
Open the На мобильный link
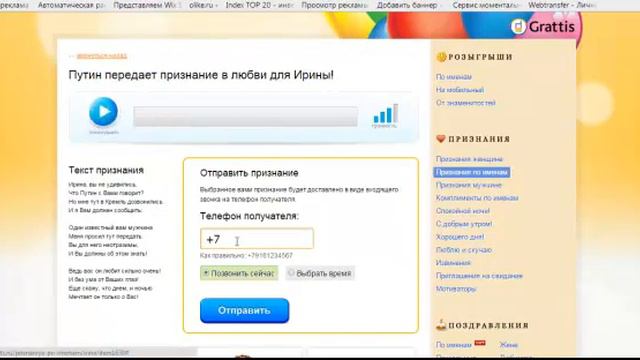pyautogui.click(x=460, y=90)
